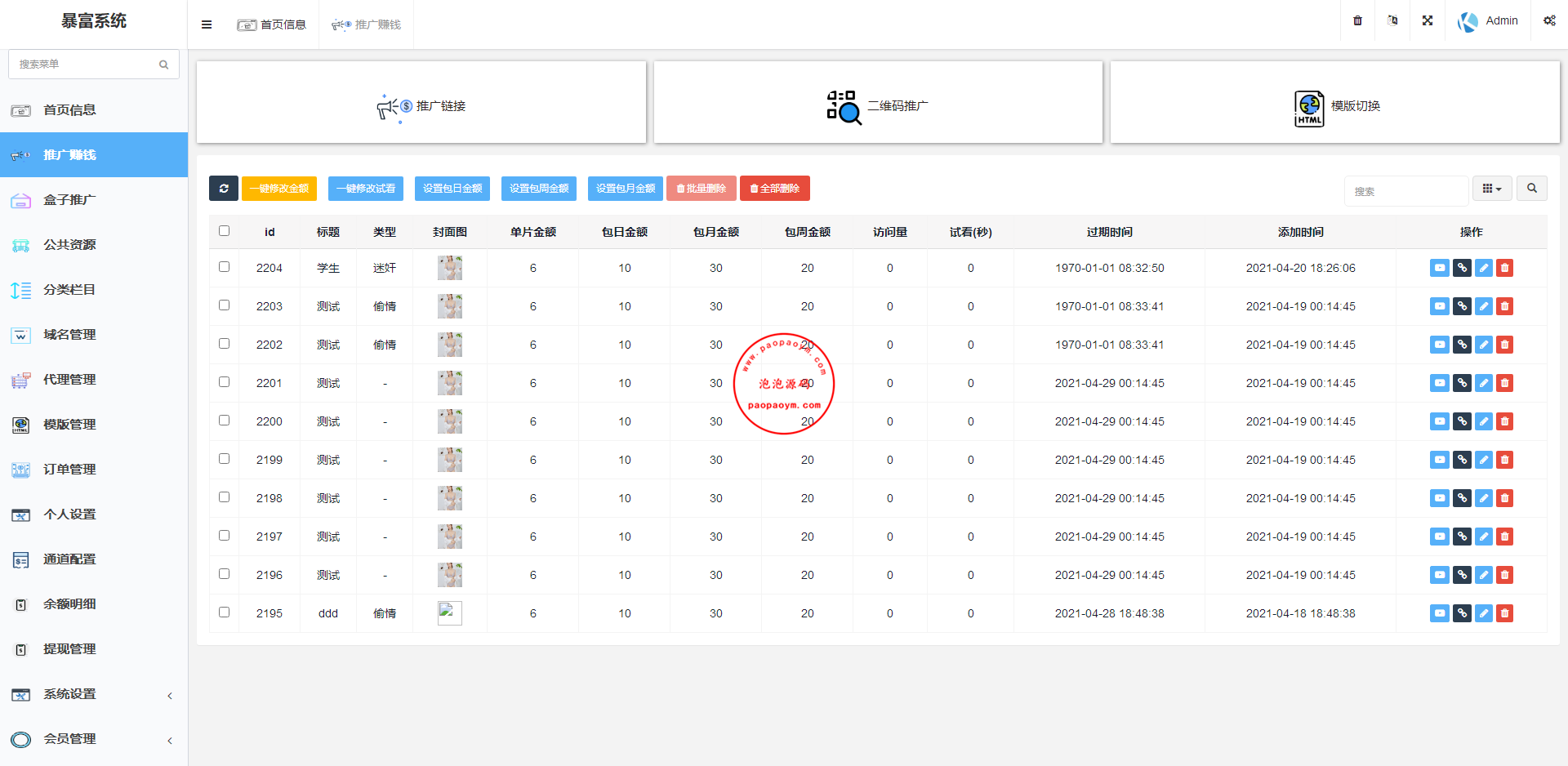Check the select-all checkbox in table header

225,231
